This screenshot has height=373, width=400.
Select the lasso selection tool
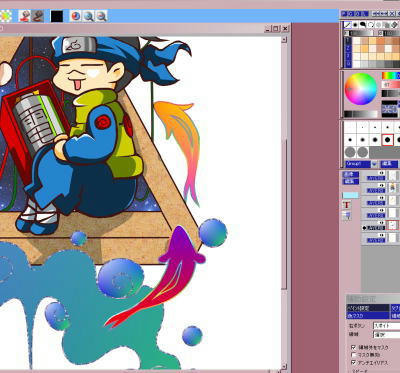click(371, 25)
